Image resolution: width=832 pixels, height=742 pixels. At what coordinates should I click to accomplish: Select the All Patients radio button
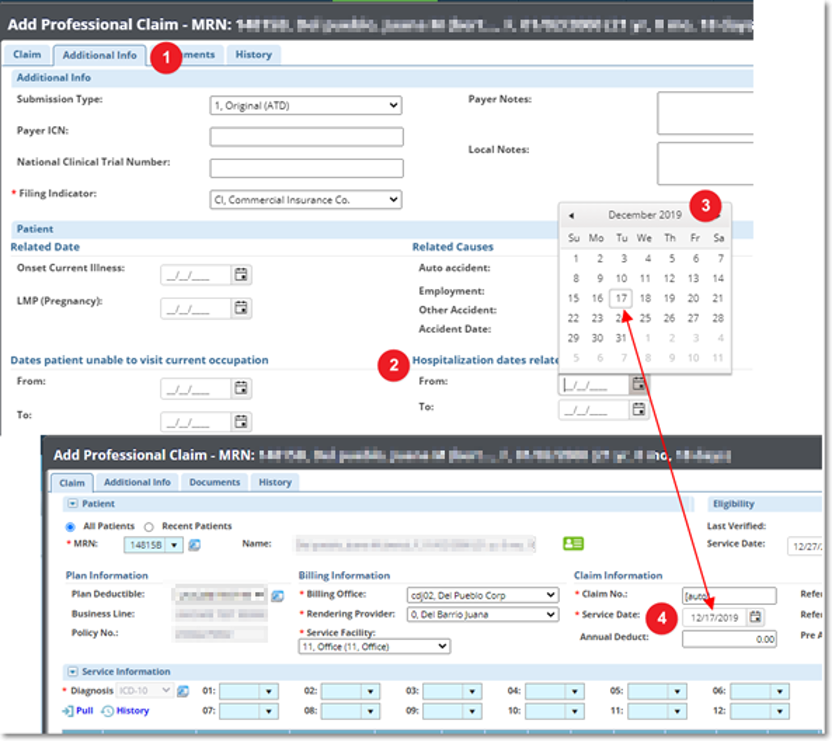tap(70, 526)
